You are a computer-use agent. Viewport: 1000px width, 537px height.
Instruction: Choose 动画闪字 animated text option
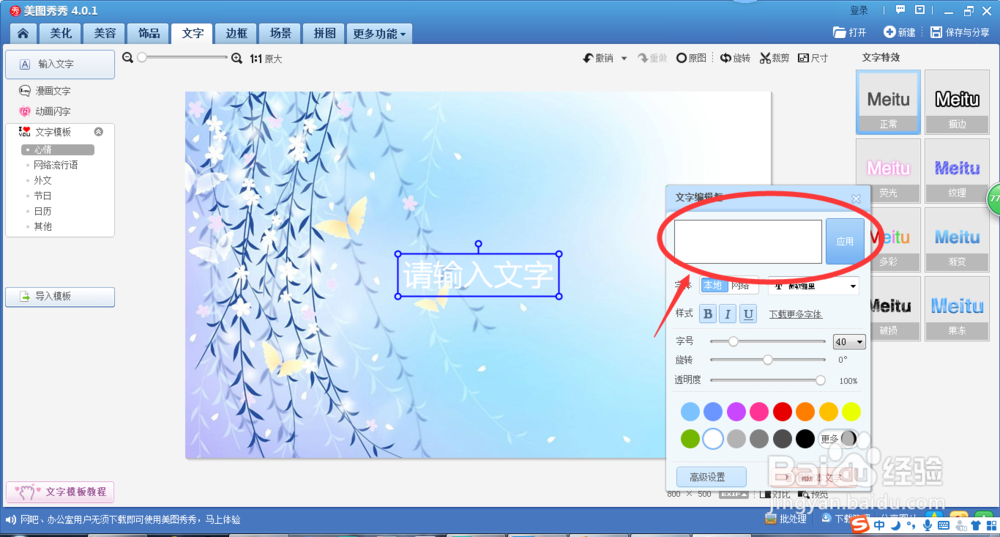pos(45,112)
